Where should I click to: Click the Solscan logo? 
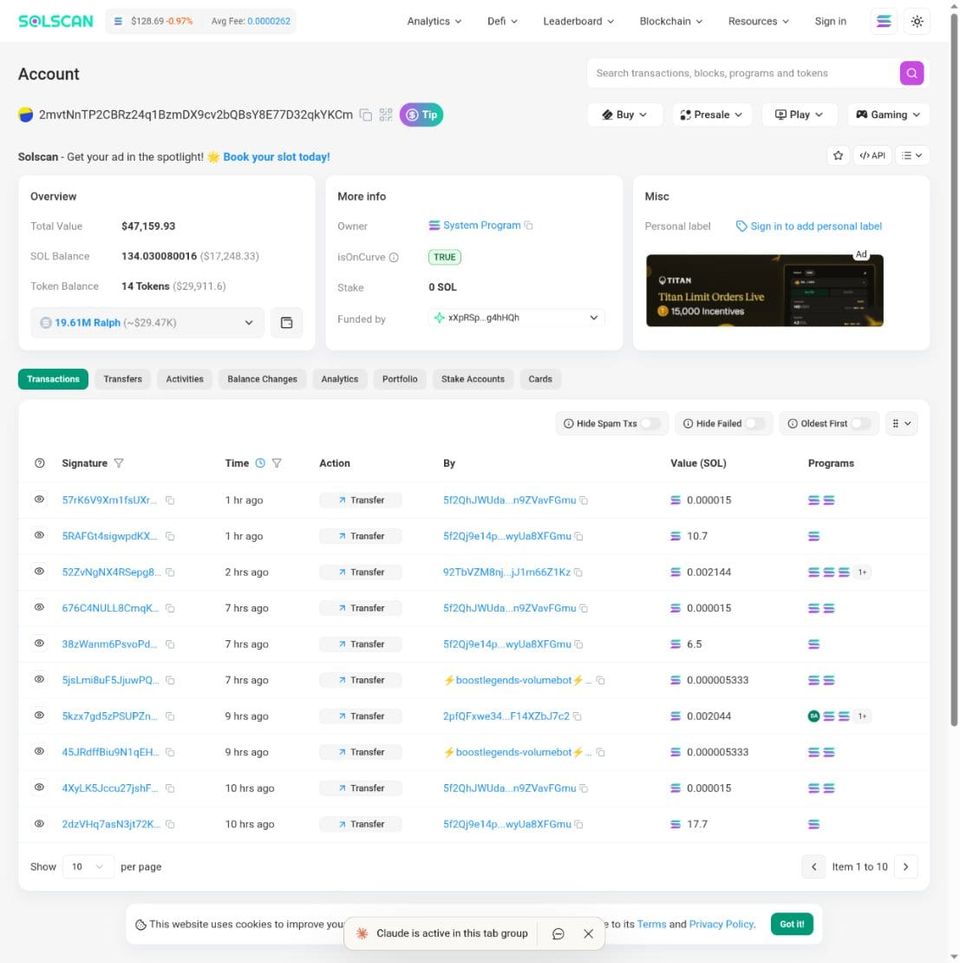pos(55,20)
